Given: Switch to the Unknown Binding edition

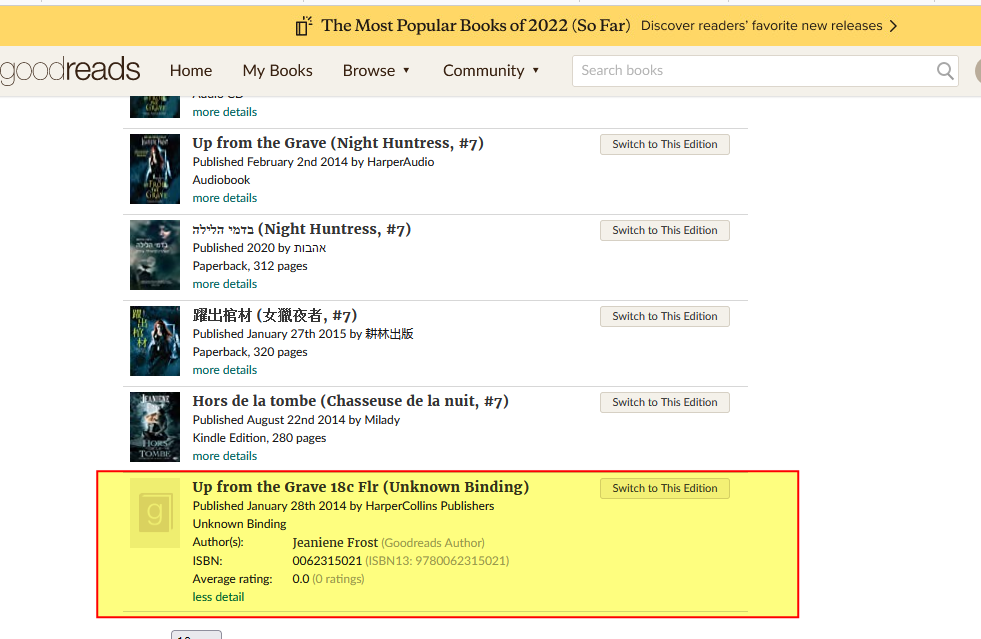Looking at the screenshot, I should [x=664, y=488].
